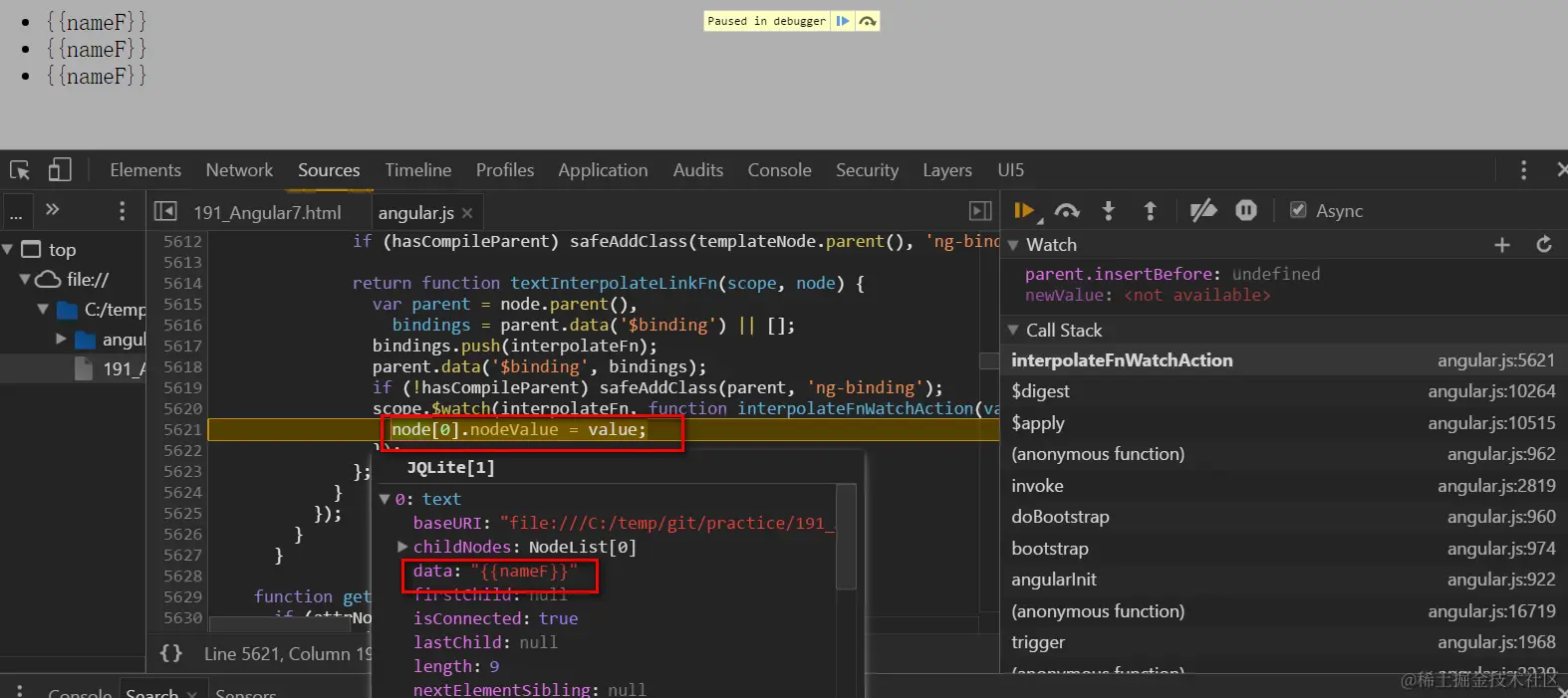
Task: Select parent.insertBefore watch expression
Action: coord(1173,274)
